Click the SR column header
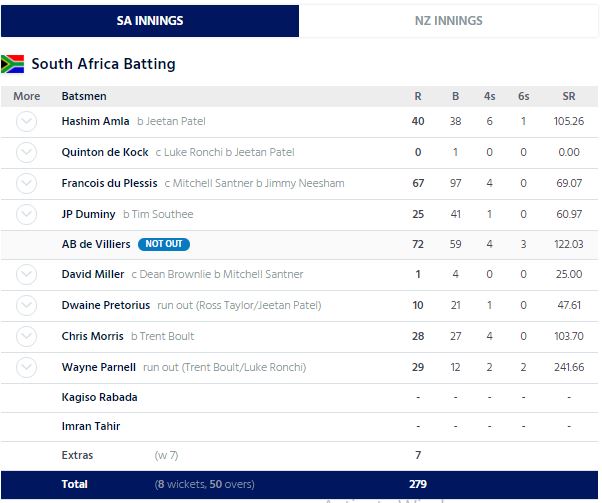 pos(568,96)
